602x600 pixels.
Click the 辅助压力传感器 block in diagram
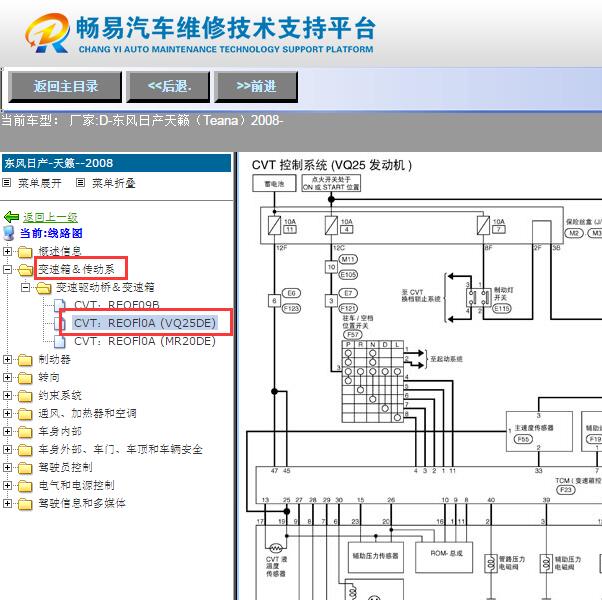[375, 557]
